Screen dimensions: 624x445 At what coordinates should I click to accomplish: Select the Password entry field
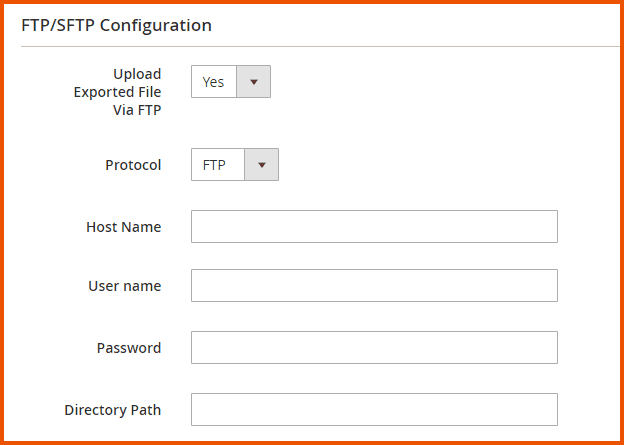tap(374, 348)
